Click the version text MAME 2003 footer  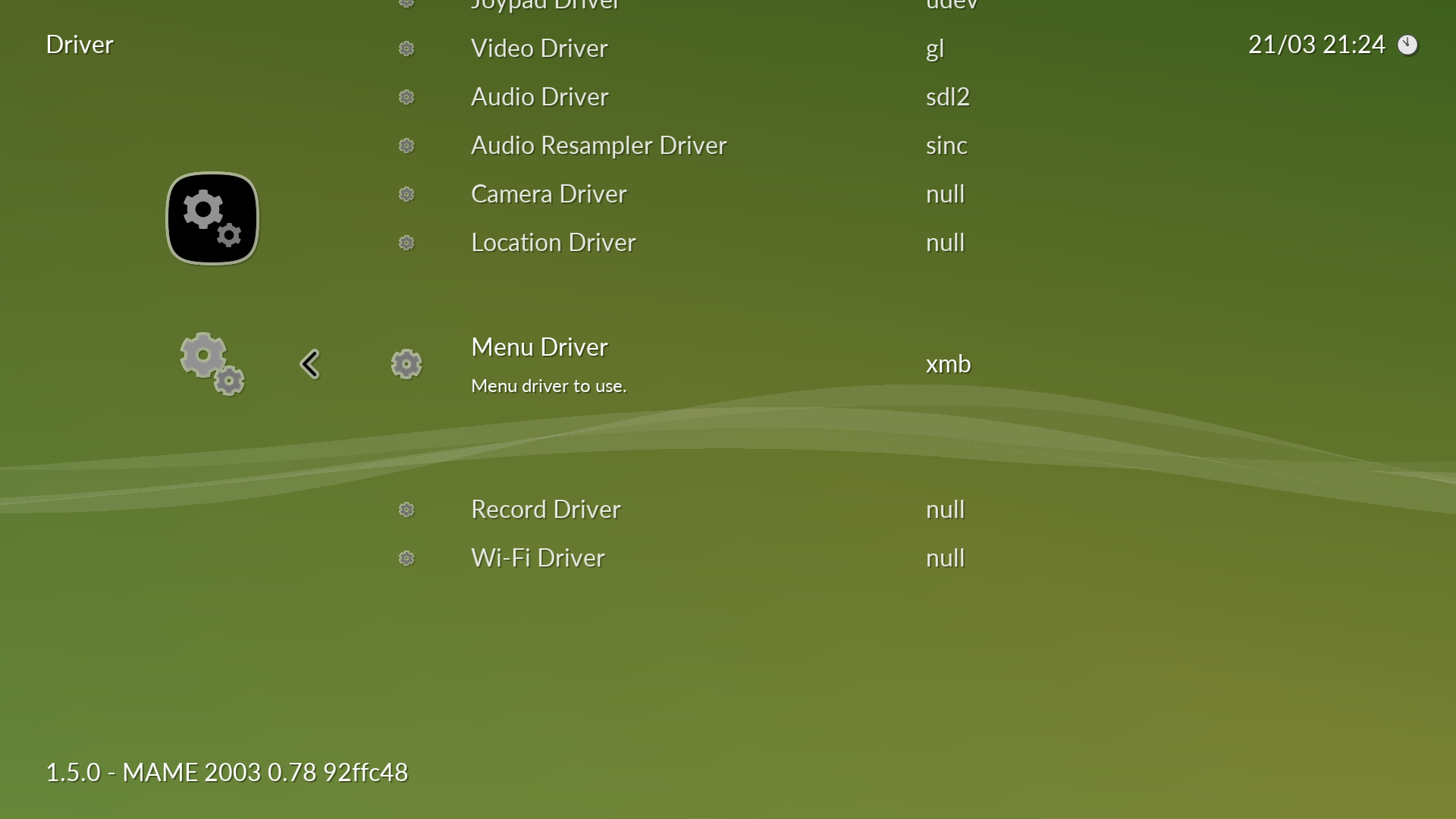coord(227,772)
